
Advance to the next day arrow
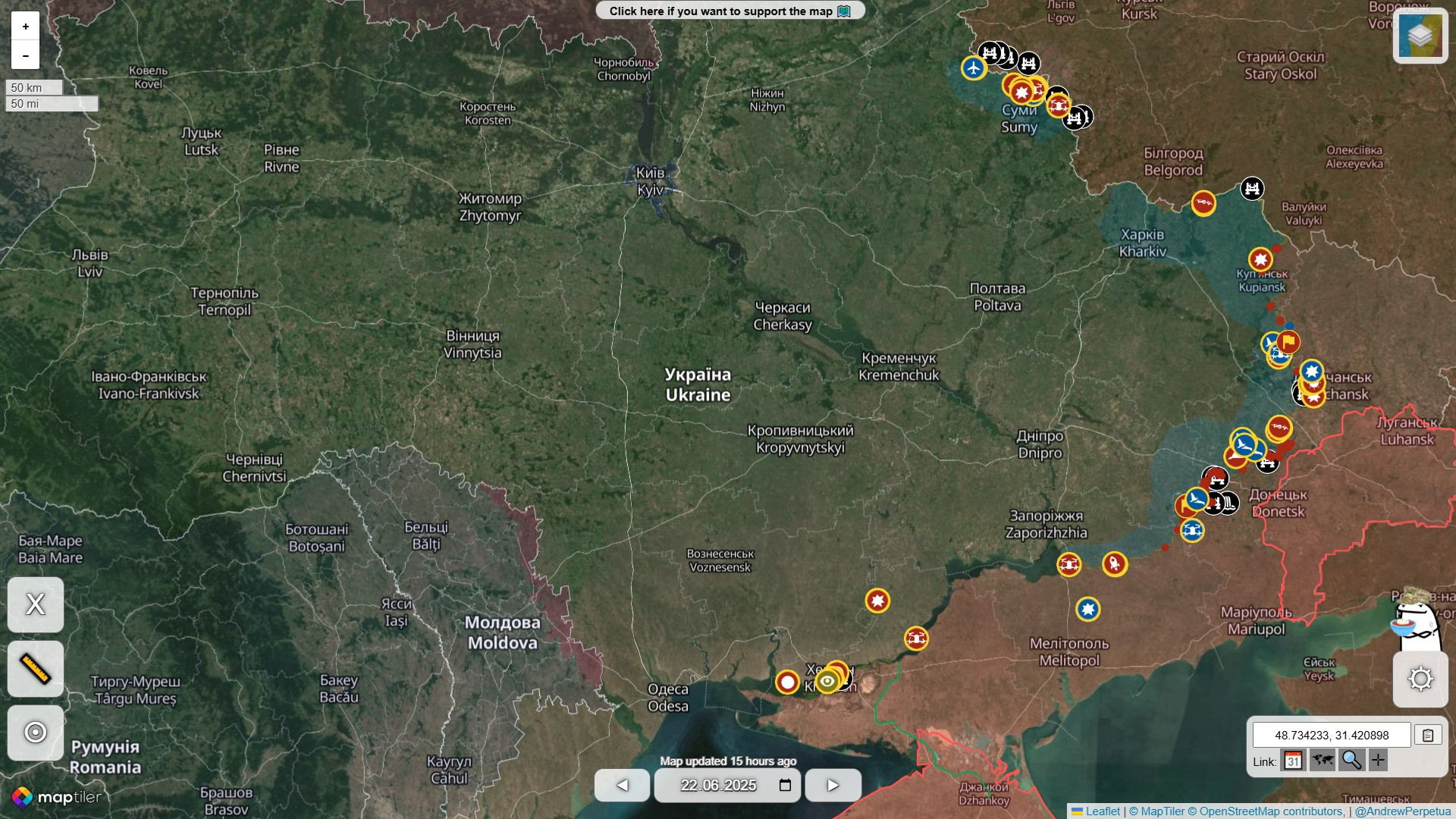coord(833,785)
